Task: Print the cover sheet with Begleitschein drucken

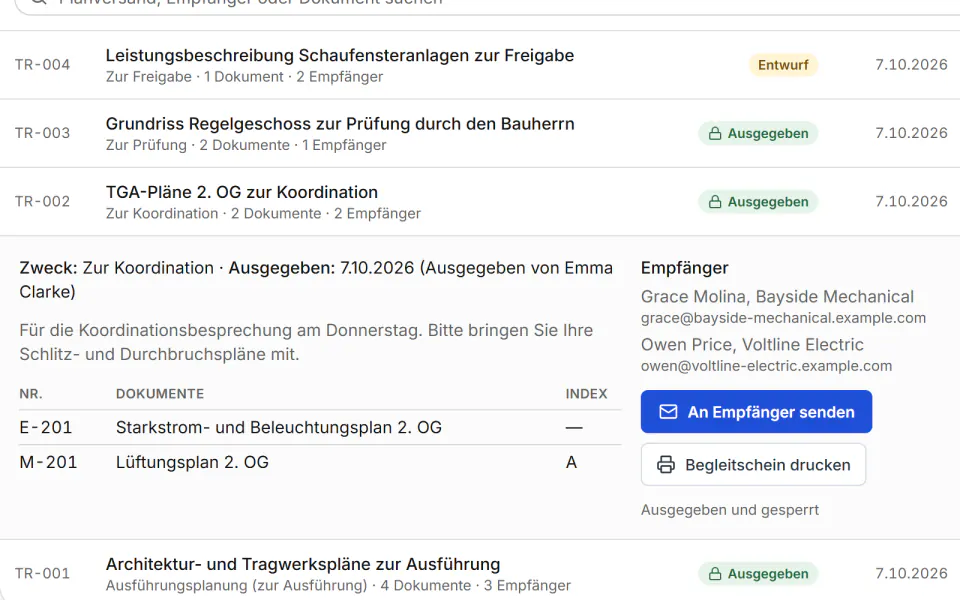Action: (753, 465)
